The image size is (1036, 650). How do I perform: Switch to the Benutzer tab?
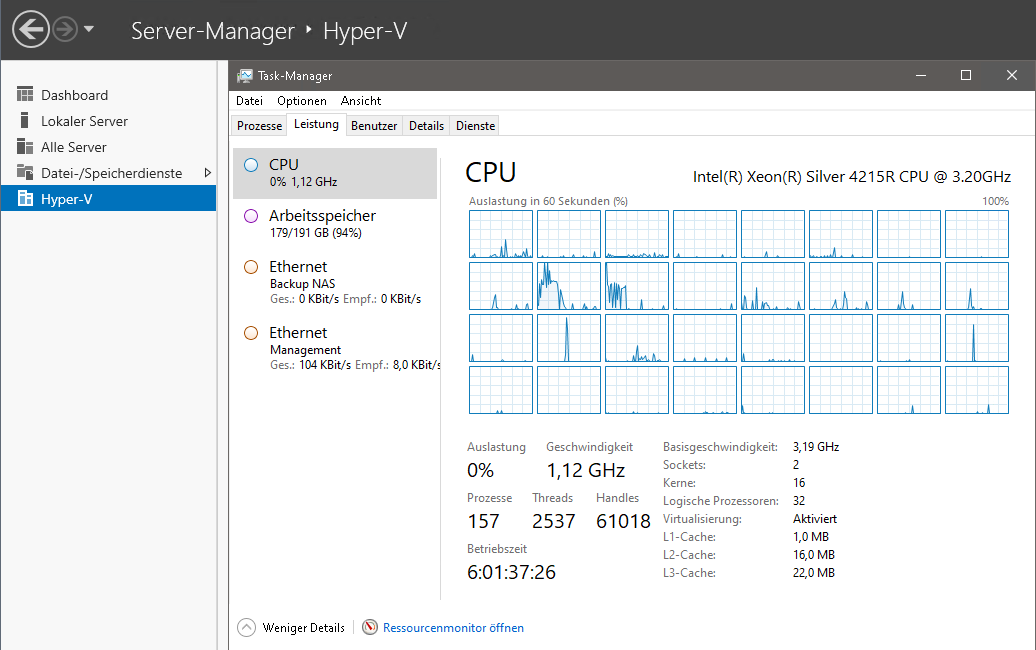[x=374, y=126]
